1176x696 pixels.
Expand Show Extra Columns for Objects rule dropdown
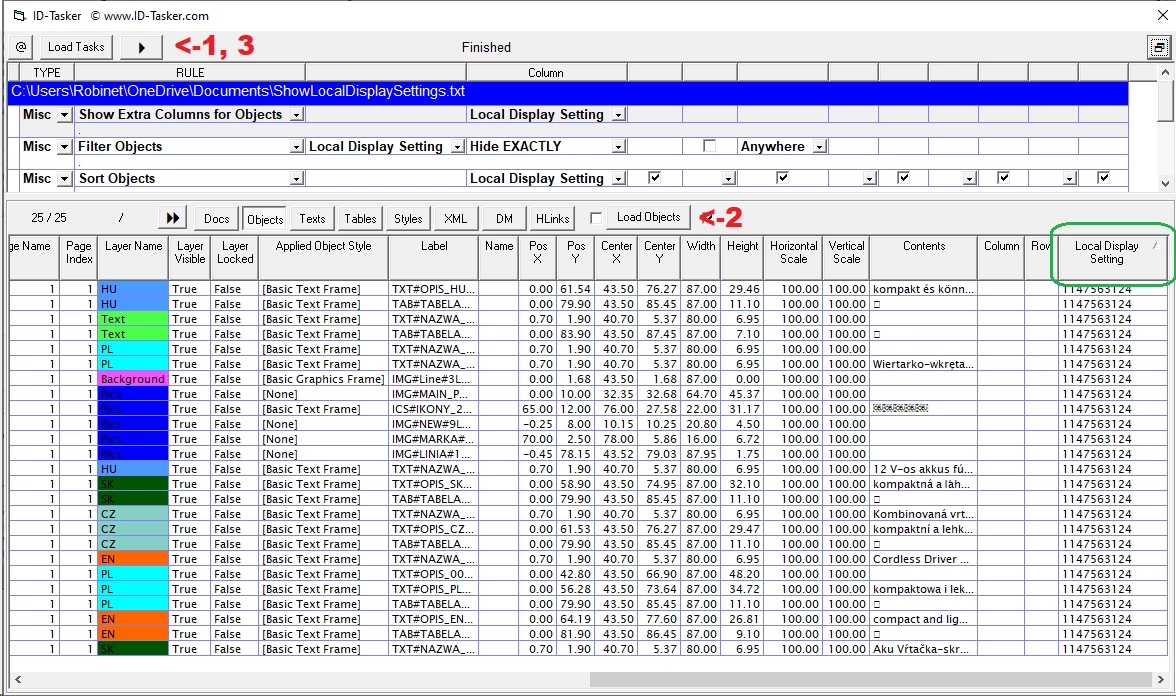[297, 115]
